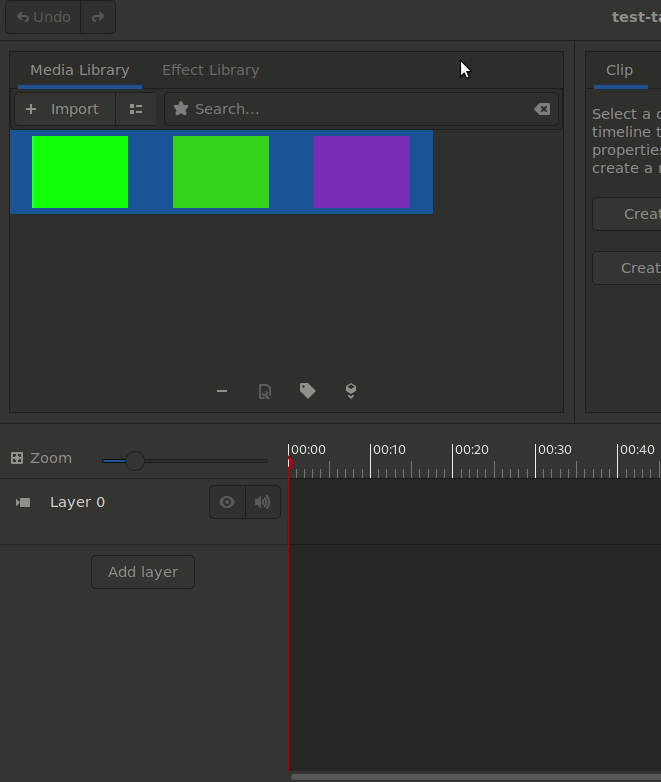The image size is (661, 782).
Task: Select the purple clip thumbnail
Action: [362, 172]
